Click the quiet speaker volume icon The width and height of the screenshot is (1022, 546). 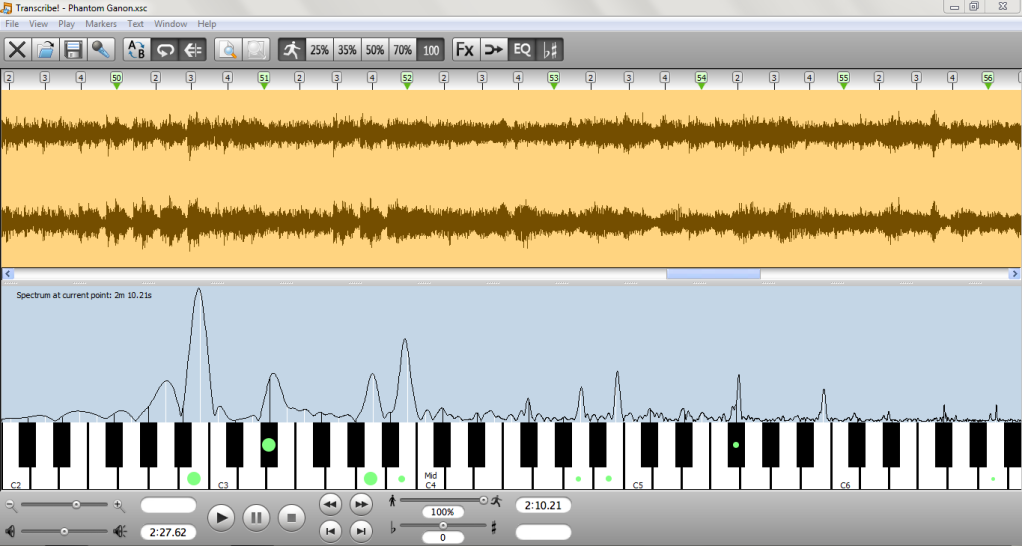[x=10, y=531]
